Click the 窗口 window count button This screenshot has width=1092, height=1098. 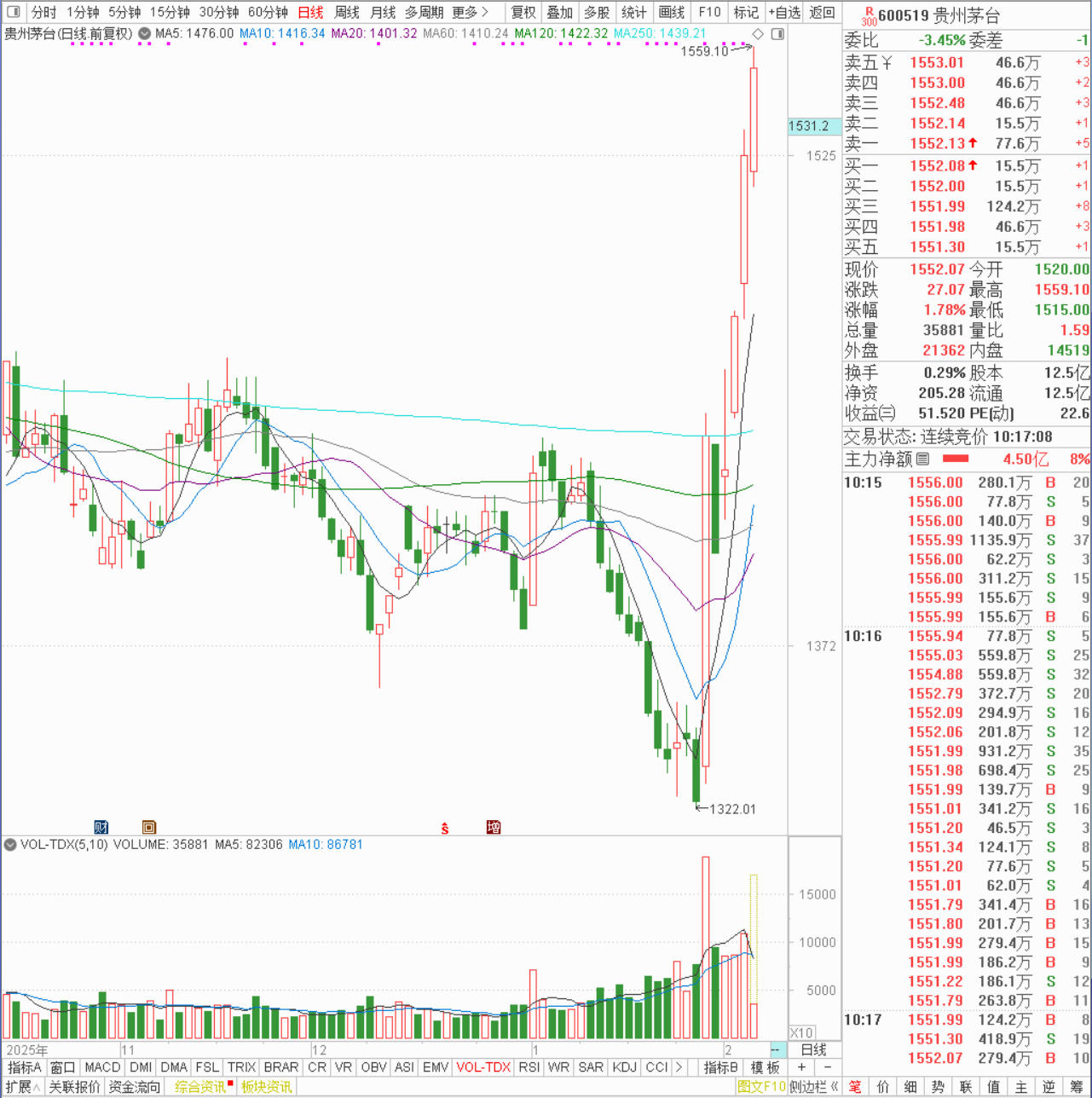62,1067
